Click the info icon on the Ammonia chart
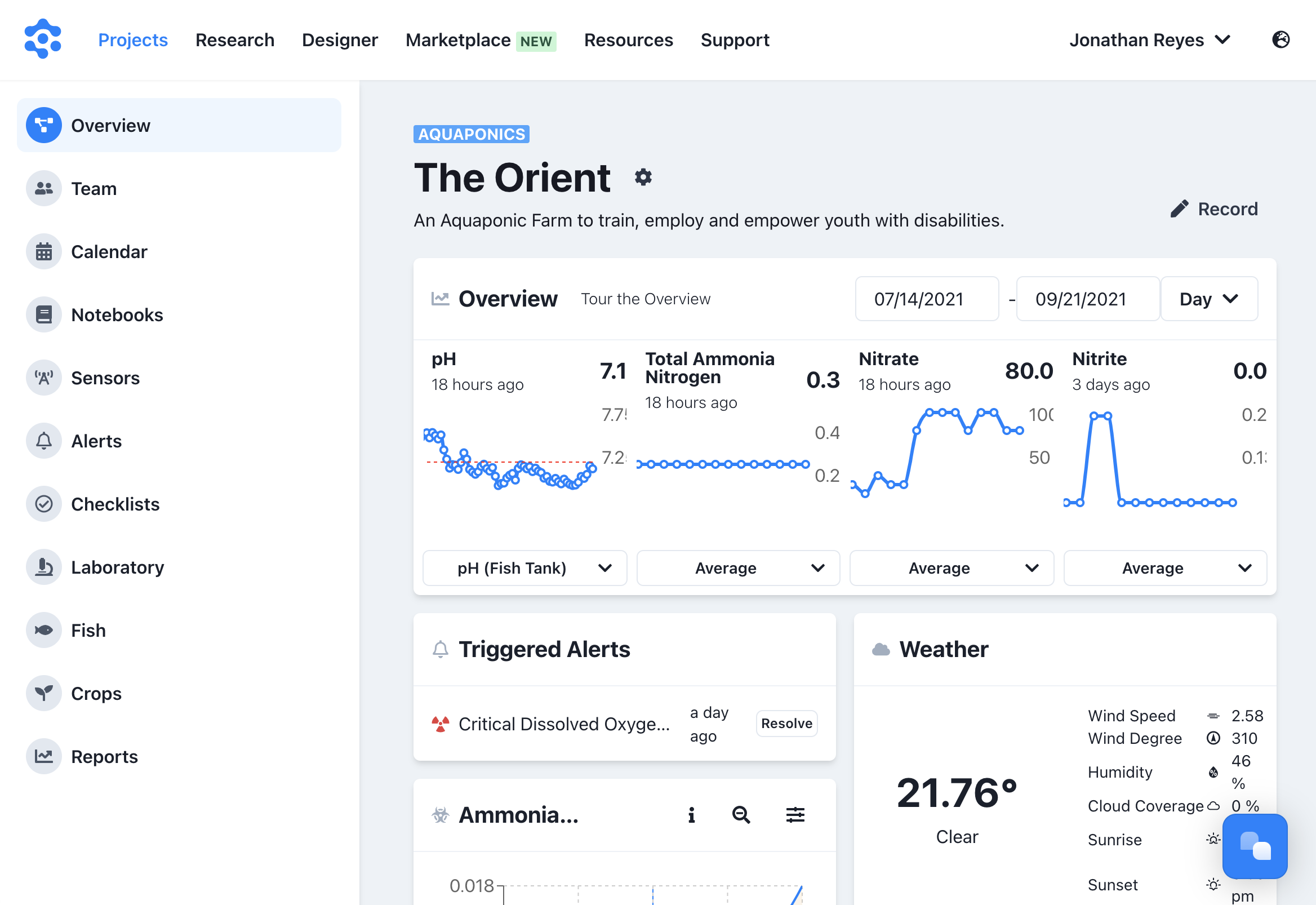The width and height of the screenshot is (1316, 905). tap(691, 815)
